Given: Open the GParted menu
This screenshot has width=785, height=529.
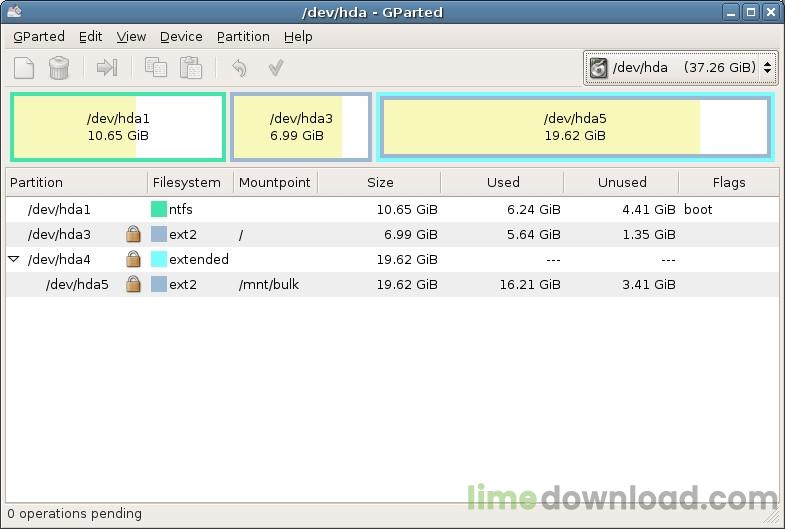Looking at the screenshot, I should [39, 36].
